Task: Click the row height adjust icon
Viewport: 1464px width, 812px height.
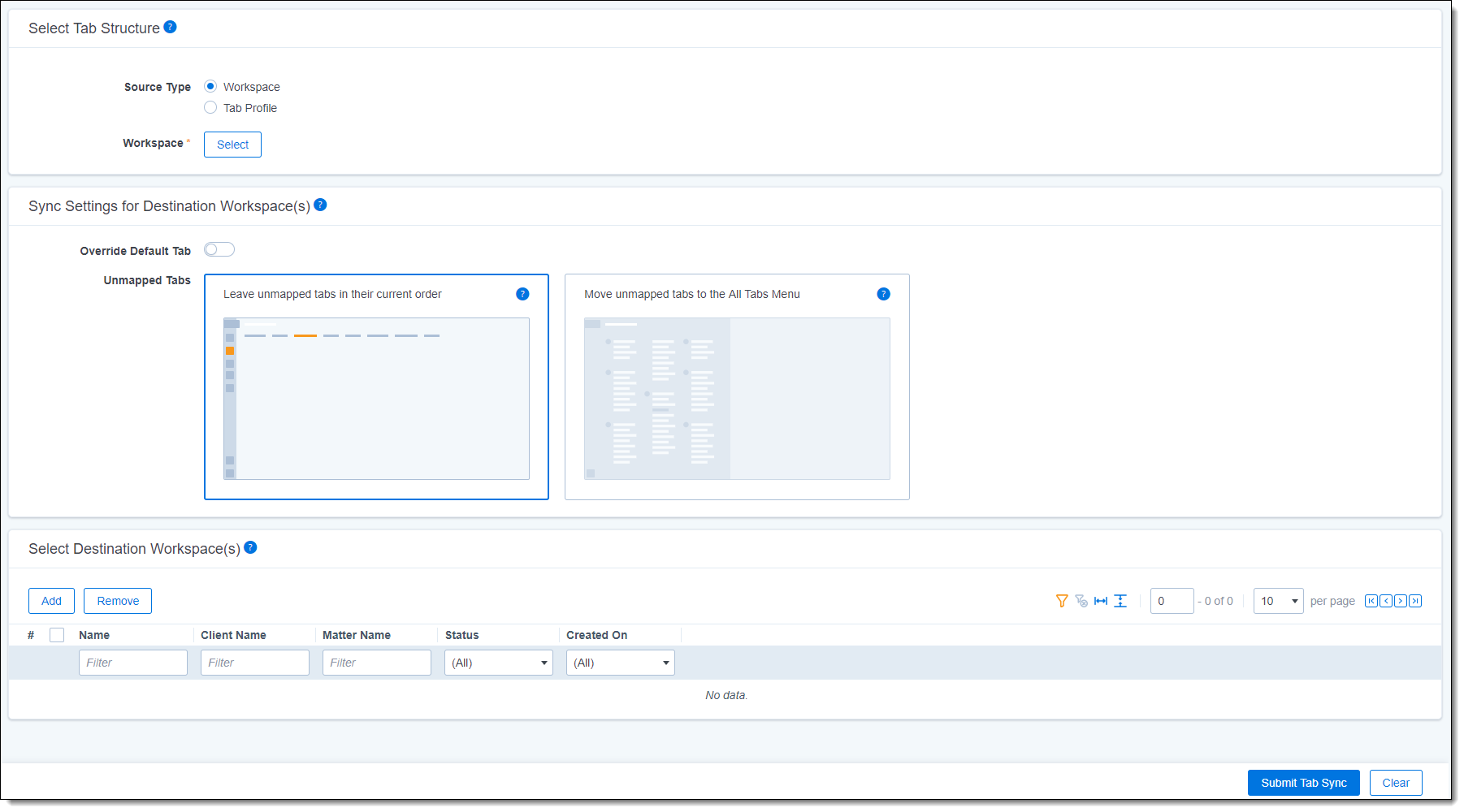Action: [1120, 601]
